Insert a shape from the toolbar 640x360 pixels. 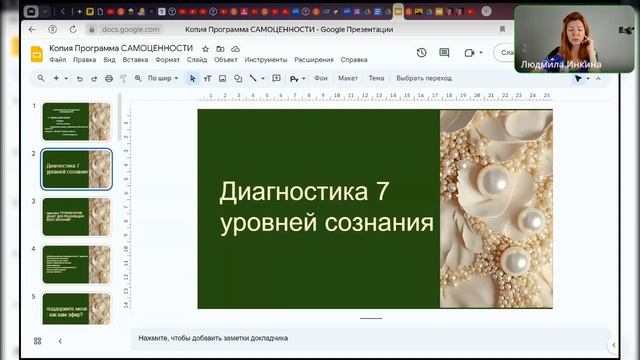coord(238,78)
